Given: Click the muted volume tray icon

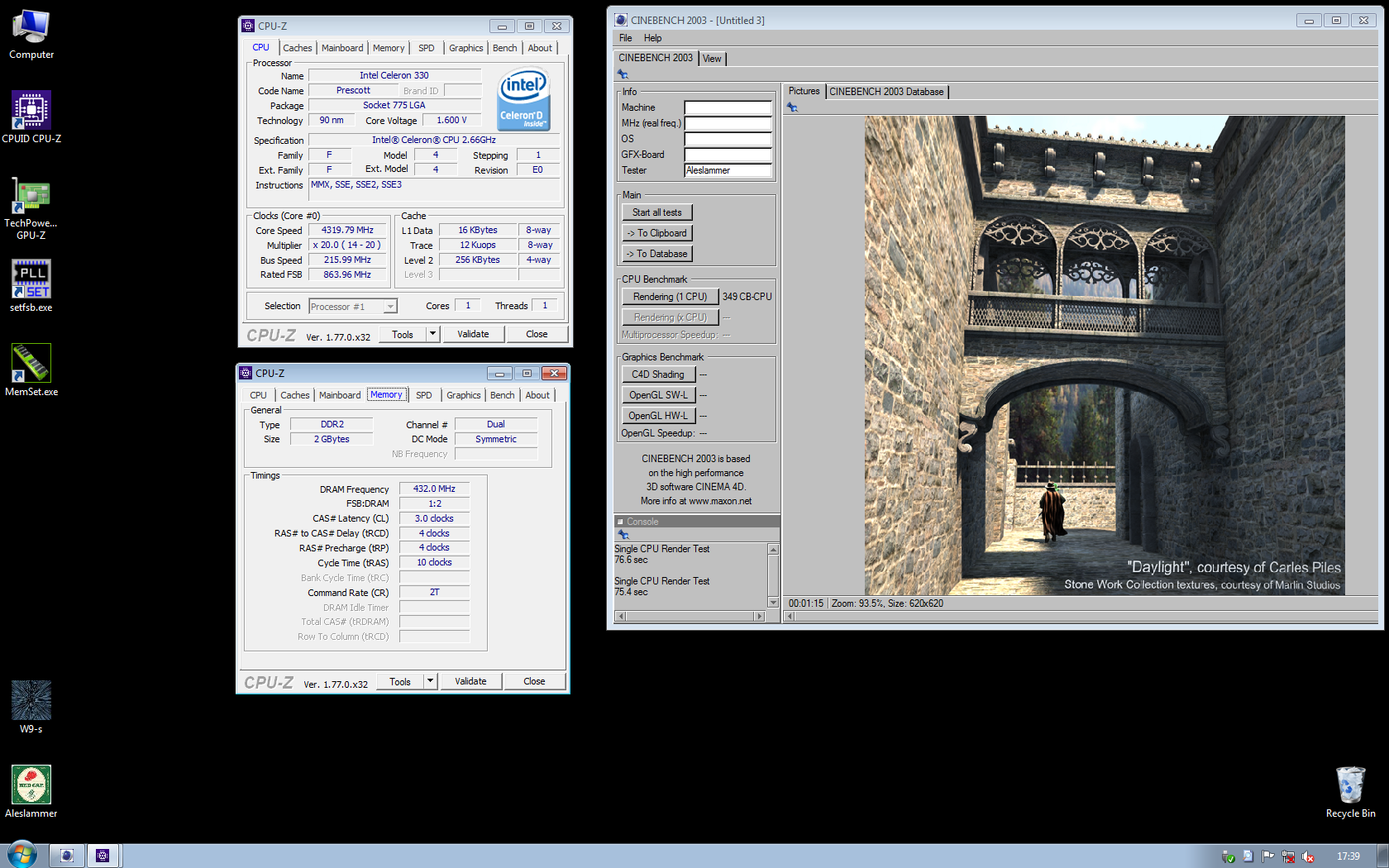Looking at the screenshot, I should [1308, 856].
